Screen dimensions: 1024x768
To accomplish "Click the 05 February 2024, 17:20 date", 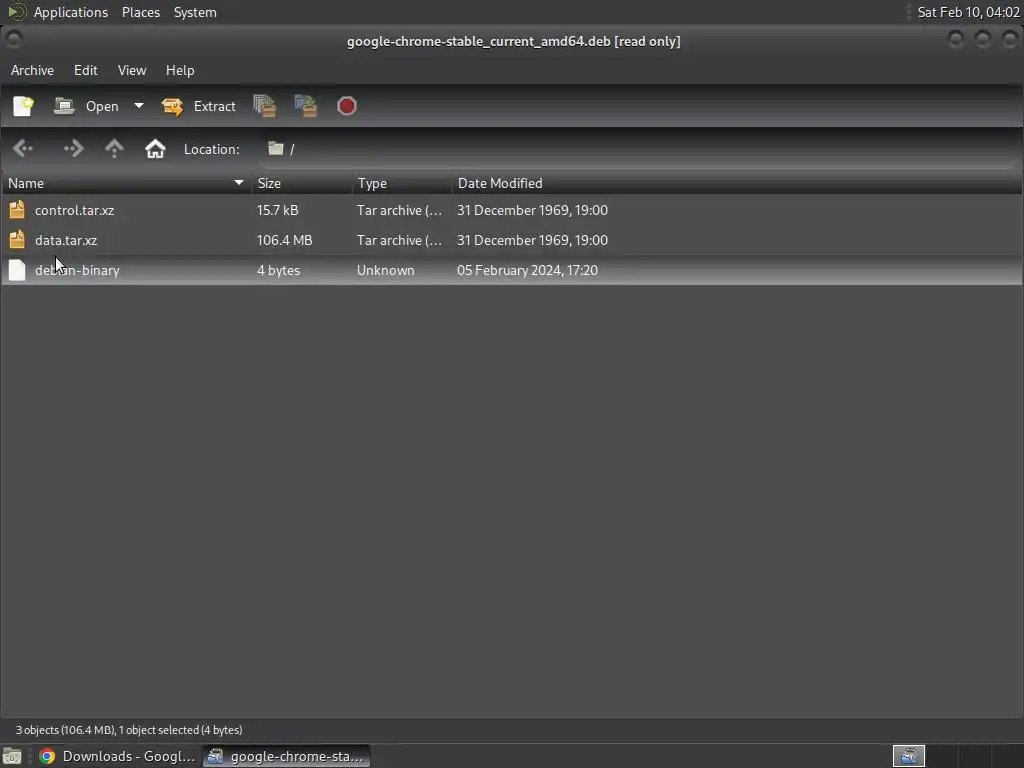I will (x=527, y=270).
